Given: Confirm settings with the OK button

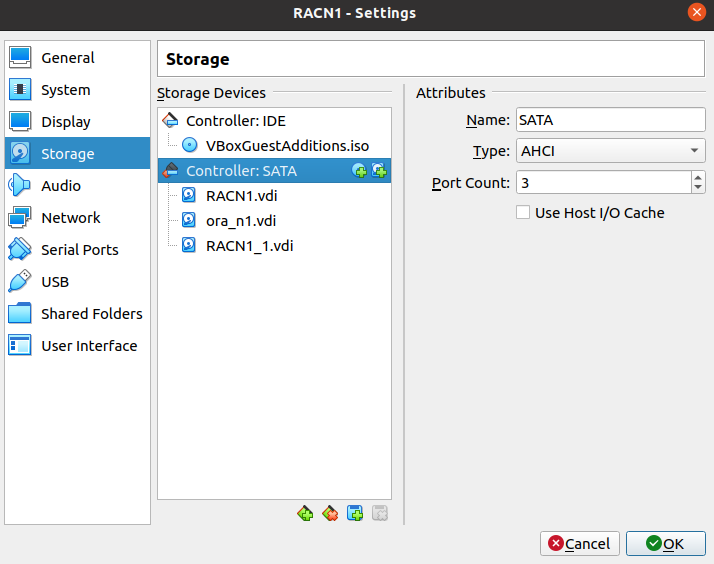Looking at the screenshot, I should (666, 544).
